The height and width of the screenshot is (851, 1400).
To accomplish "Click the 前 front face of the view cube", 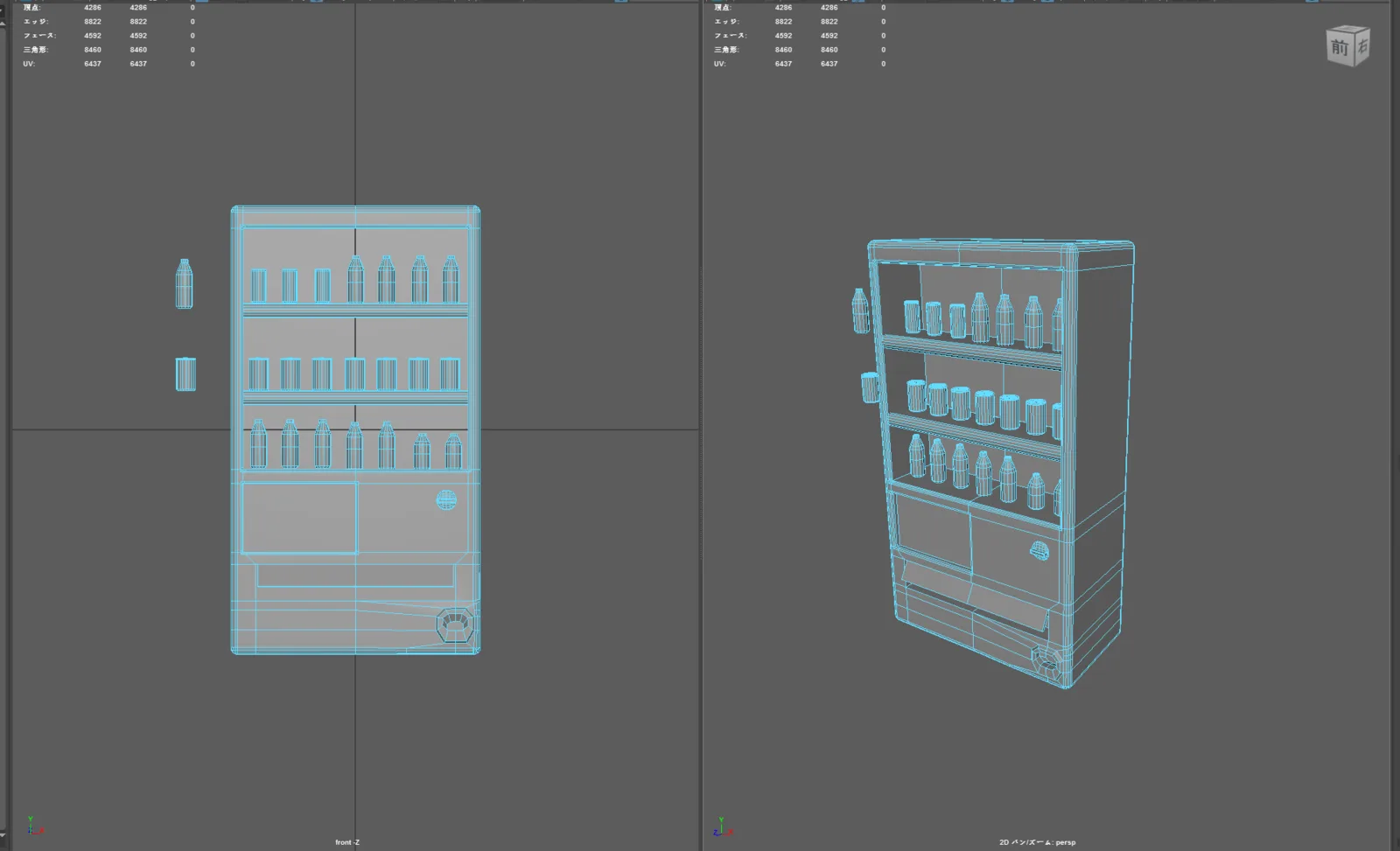I will 1340,48.
